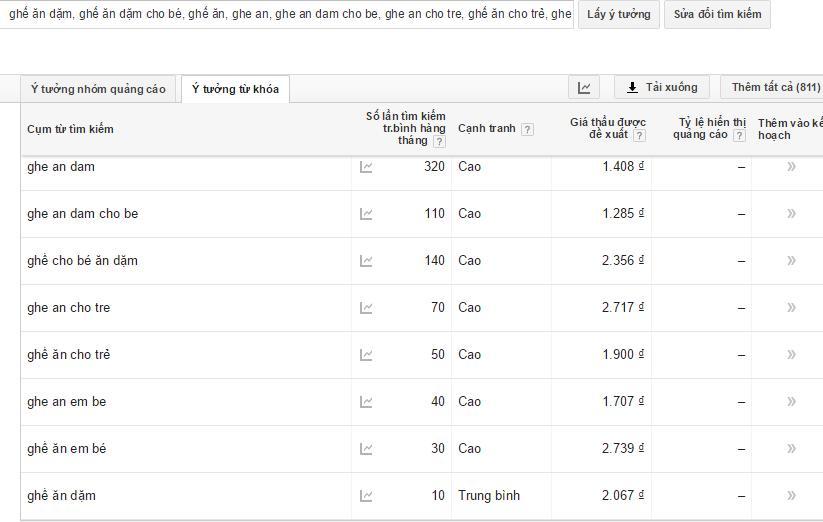Add 'ghe an dam cho be' to plan
Viewport: 823px width, 522px height.
(791, 214)
